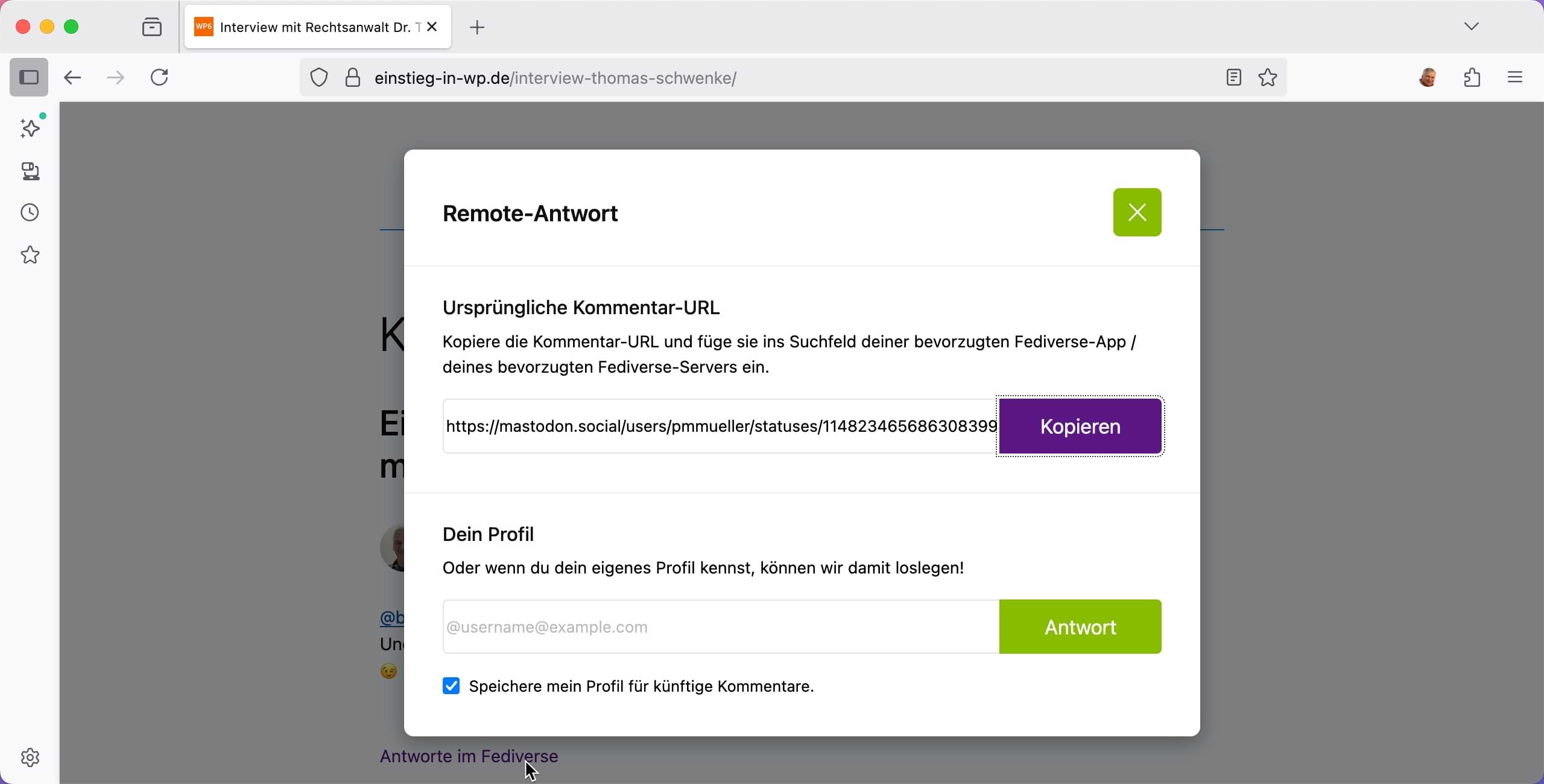Open the application hamburger menu

click(x=1515, y=78)
